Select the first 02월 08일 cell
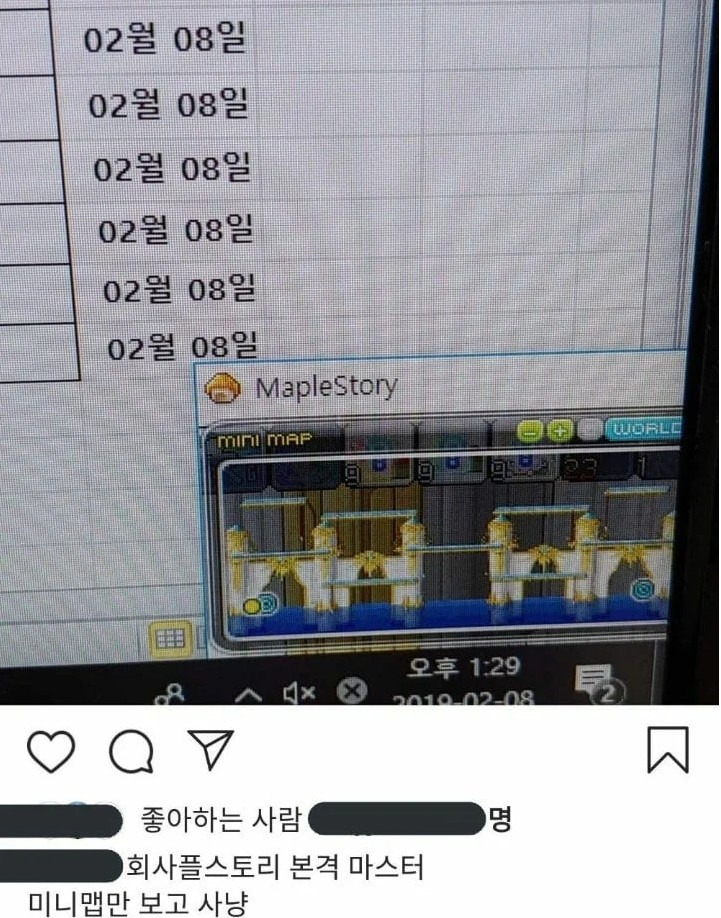The height and width of the screenshot is (918, 721). (165, 39)
